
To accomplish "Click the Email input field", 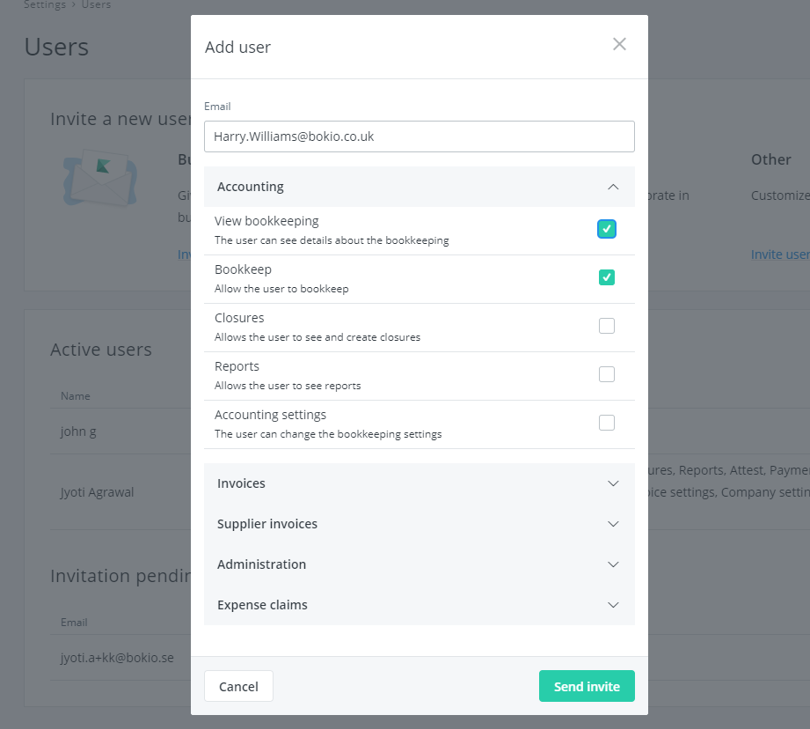I will tap(419, 136).
